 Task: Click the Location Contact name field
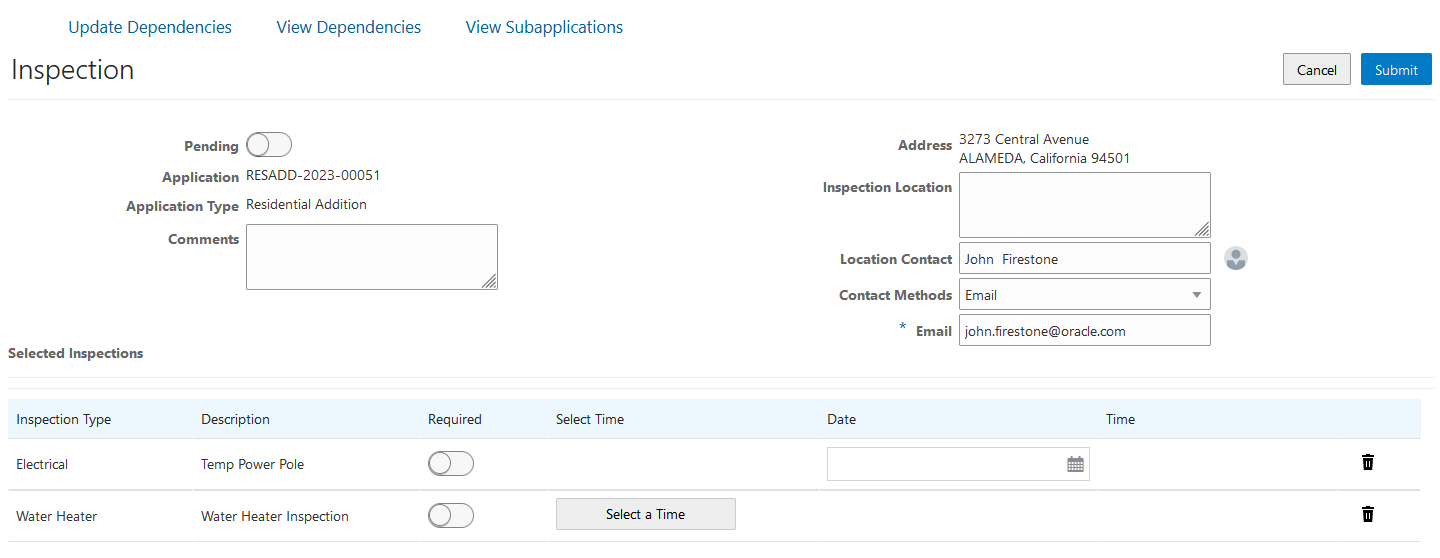coord(1084,259)
